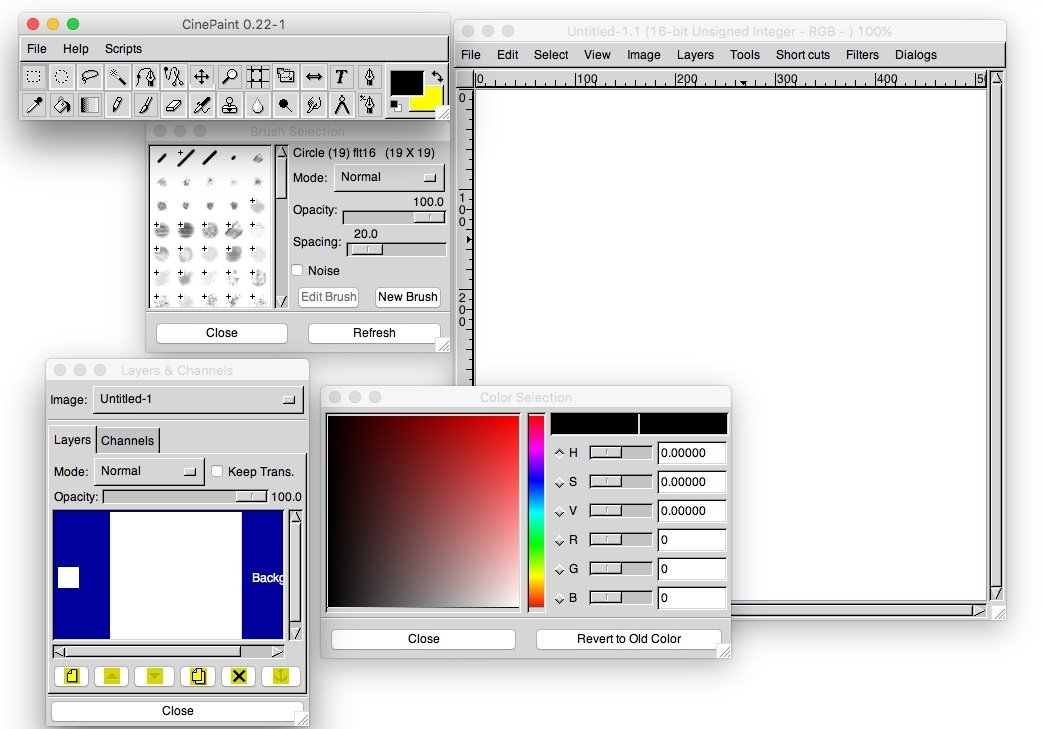Create a new layer in Layers panel
The image size is (1043, 729).
[x=72, y=676]
